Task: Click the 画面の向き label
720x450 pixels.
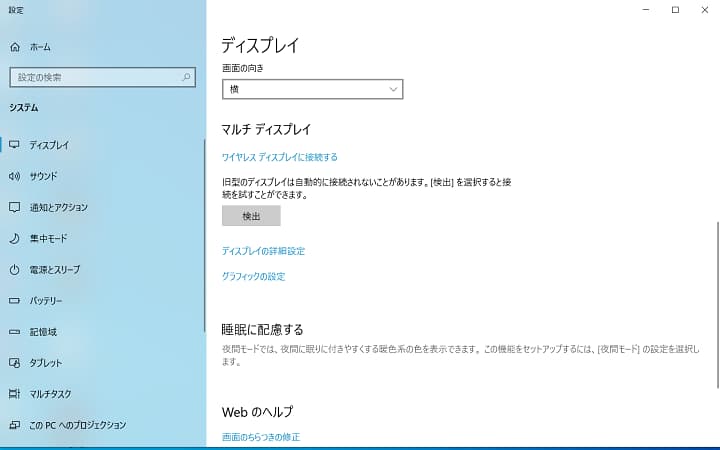Action: click(243, 68)
